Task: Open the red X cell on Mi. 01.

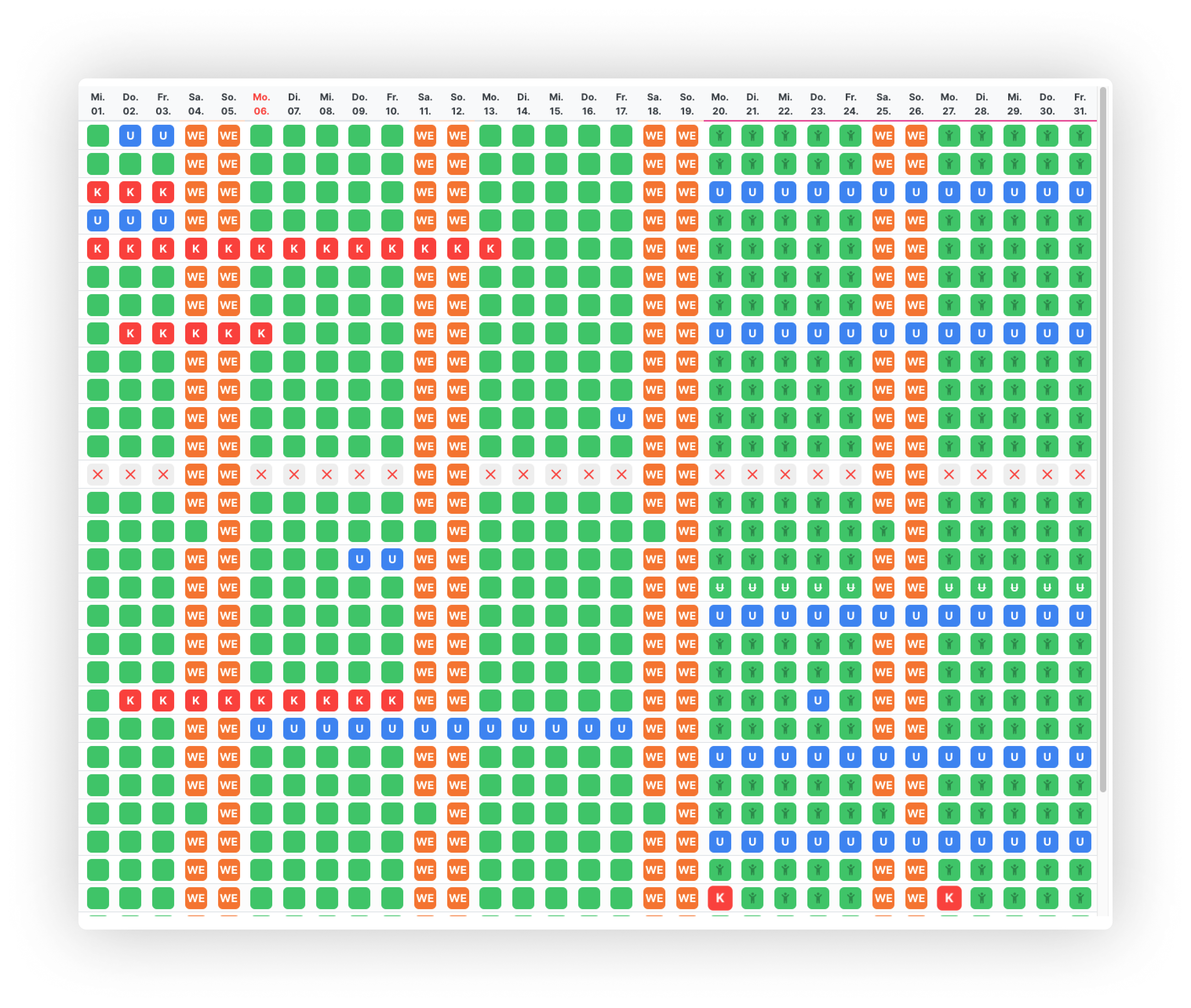Action: tap(98, 475)
